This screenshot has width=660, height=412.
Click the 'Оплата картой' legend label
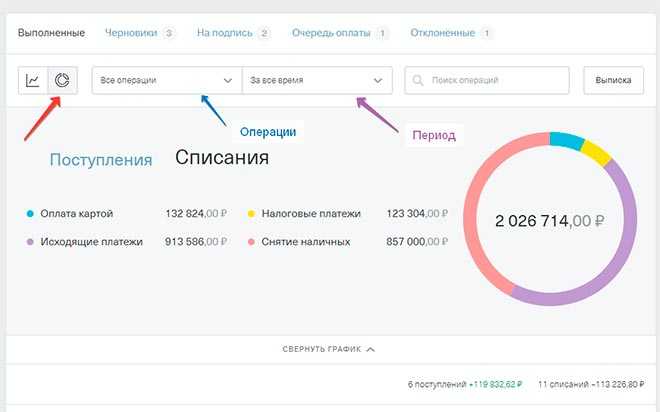(77, 214)
